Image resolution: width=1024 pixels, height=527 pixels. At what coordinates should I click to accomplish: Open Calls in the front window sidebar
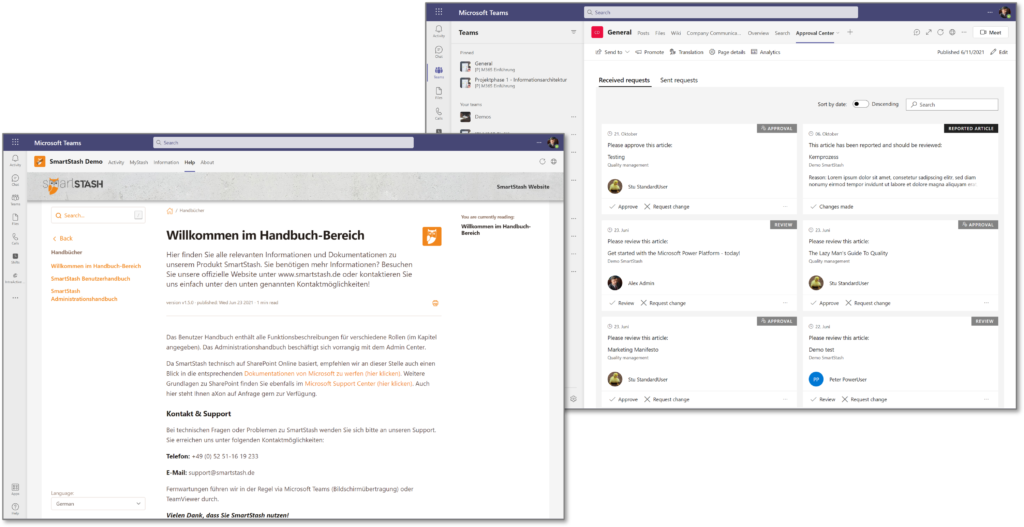click(x=15, y=238)
